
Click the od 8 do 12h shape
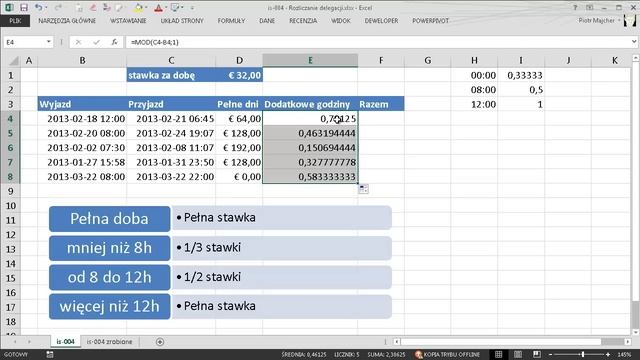tap(109, 277)
